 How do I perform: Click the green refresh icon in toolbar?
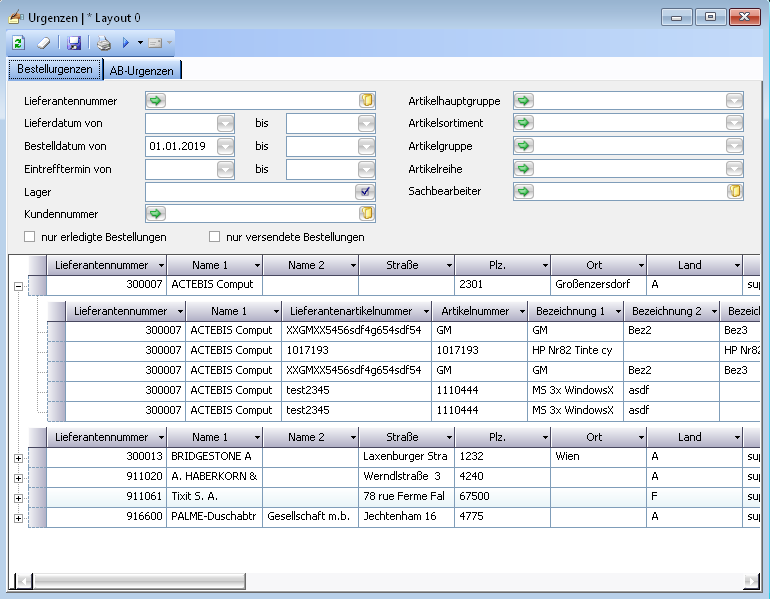(x=18, y=43)
